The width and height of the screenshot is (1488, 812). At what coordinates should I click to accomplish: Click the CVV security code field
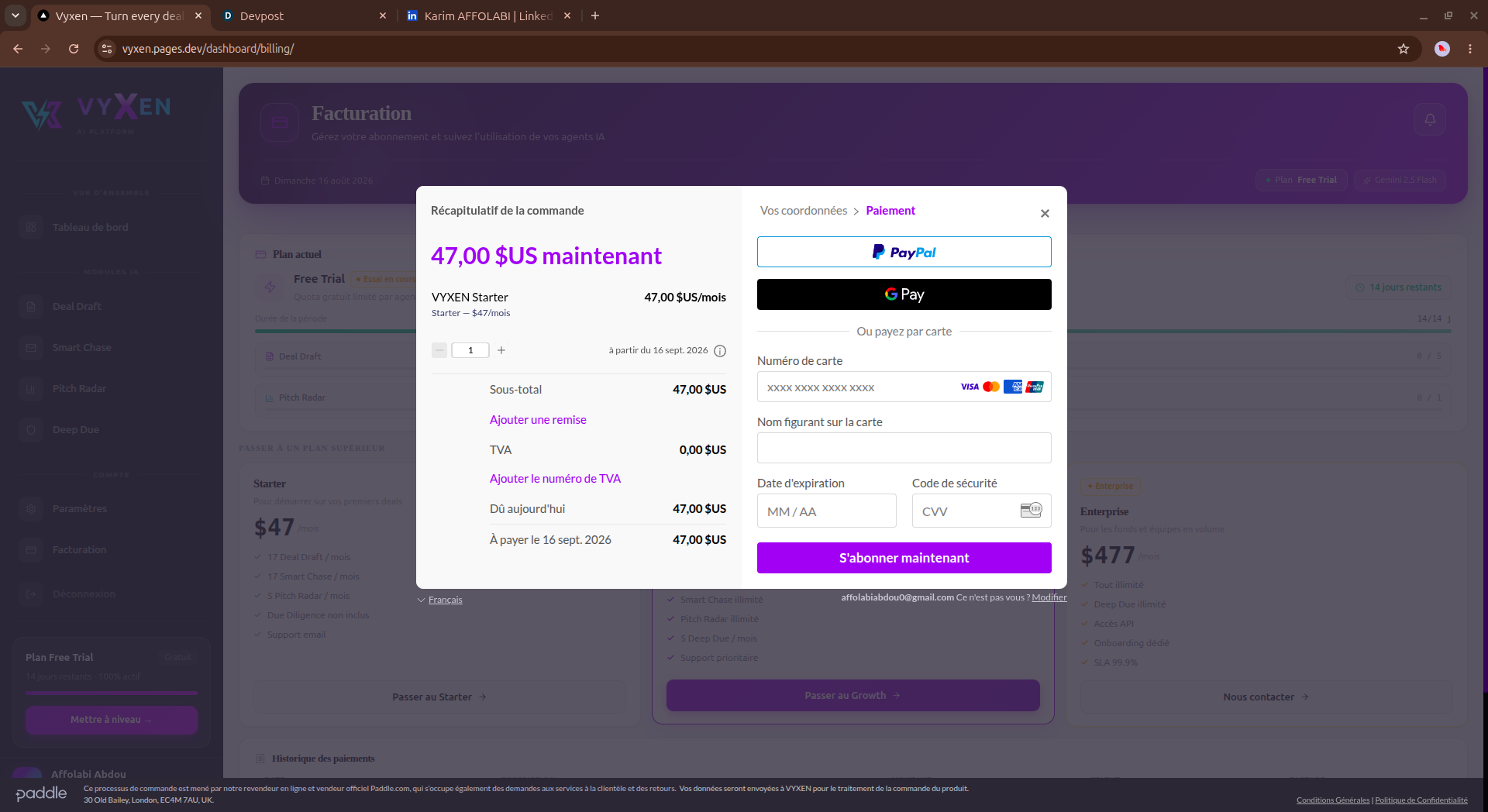(x=981, y=511)
